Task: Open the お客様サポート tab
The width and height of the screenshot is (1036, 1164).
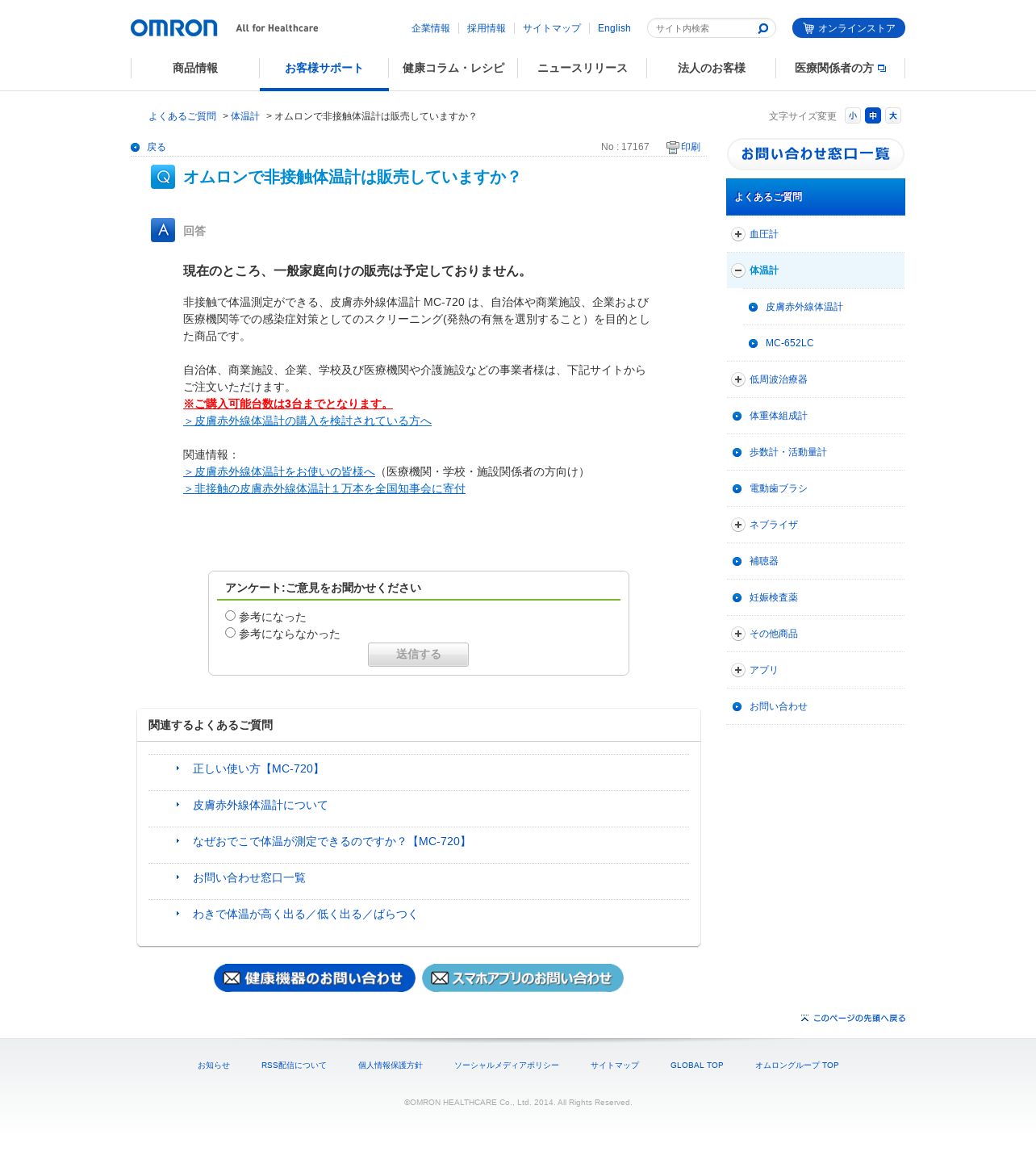Action: (324, 69)
